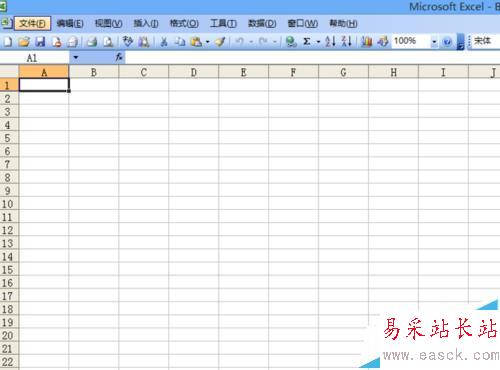Screen dimensions: 500x370
Task: Select row 15 by its header
Action: 9,269
